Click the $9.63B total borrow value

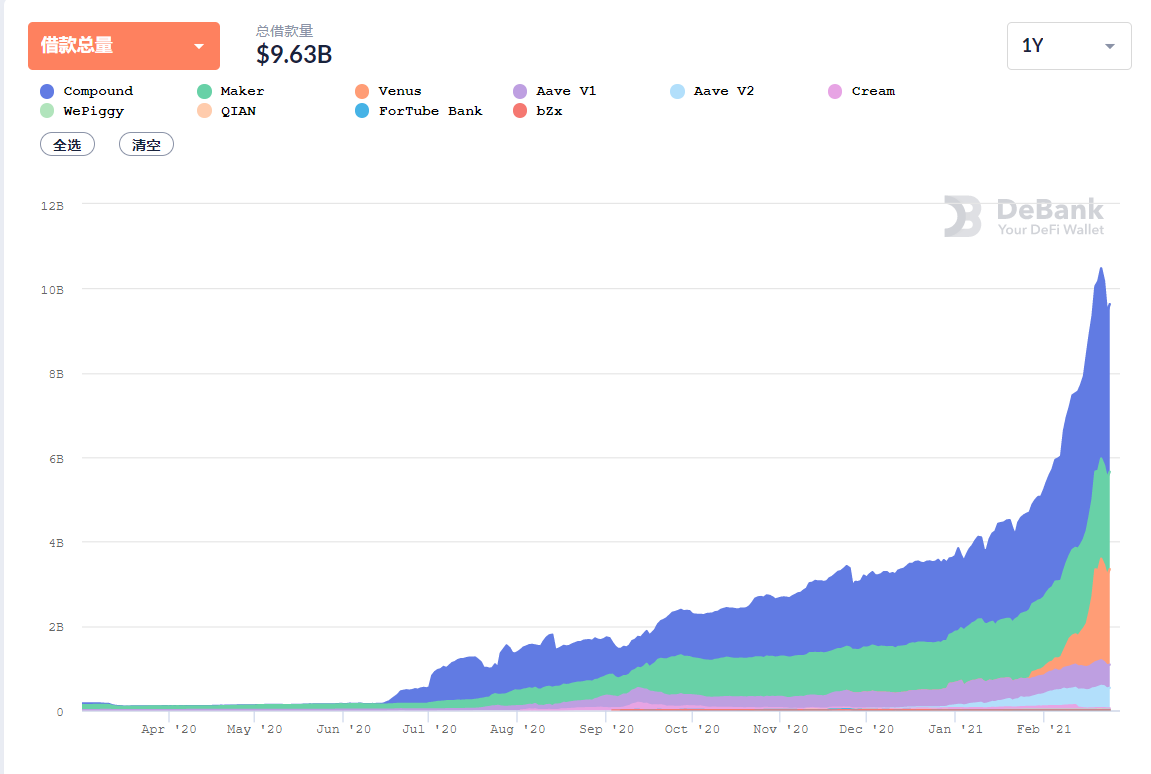pyautogui.click(x=294, y=54)
